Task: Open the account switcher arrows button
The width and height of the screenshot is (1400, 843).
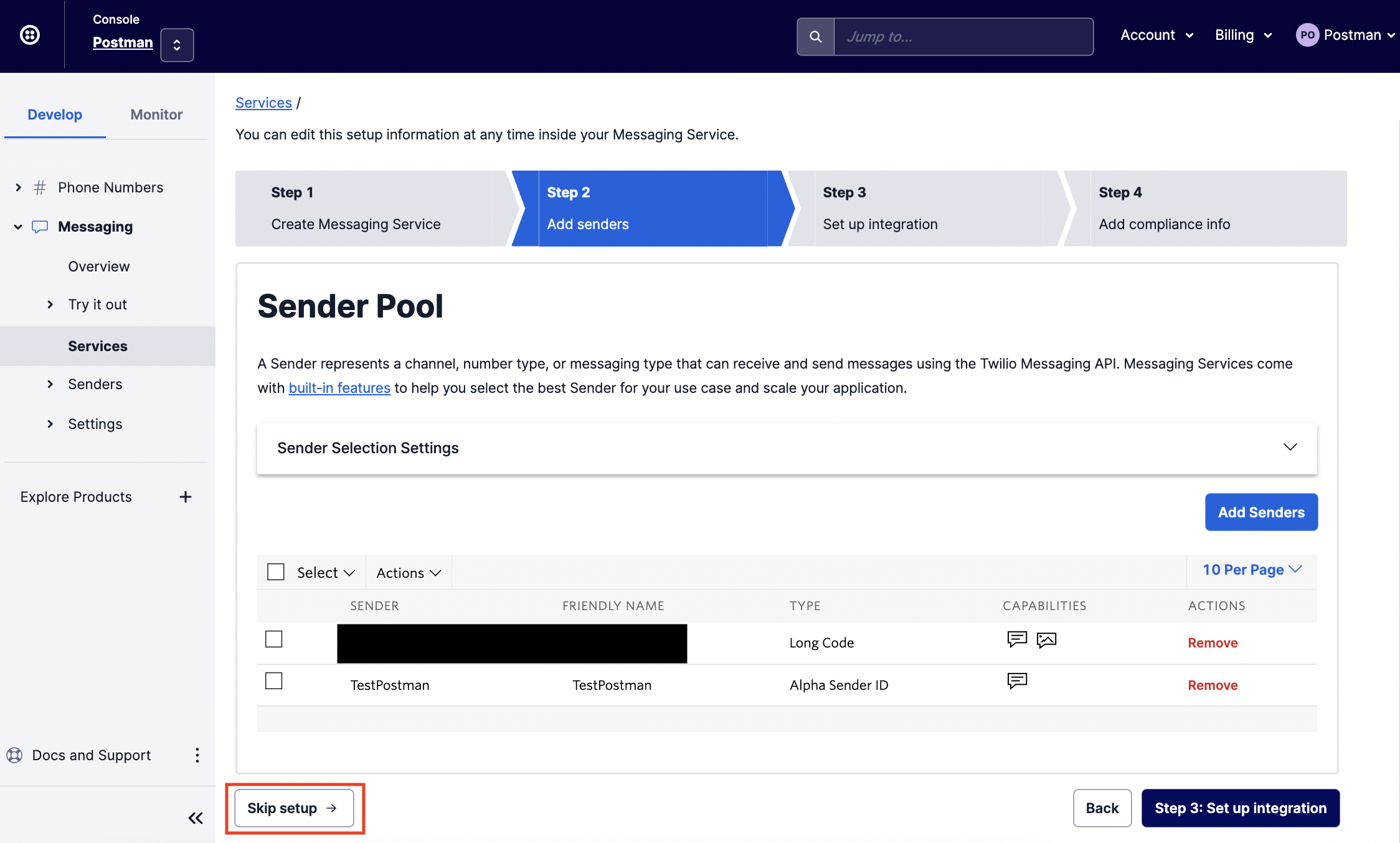Action: [177, 45]
